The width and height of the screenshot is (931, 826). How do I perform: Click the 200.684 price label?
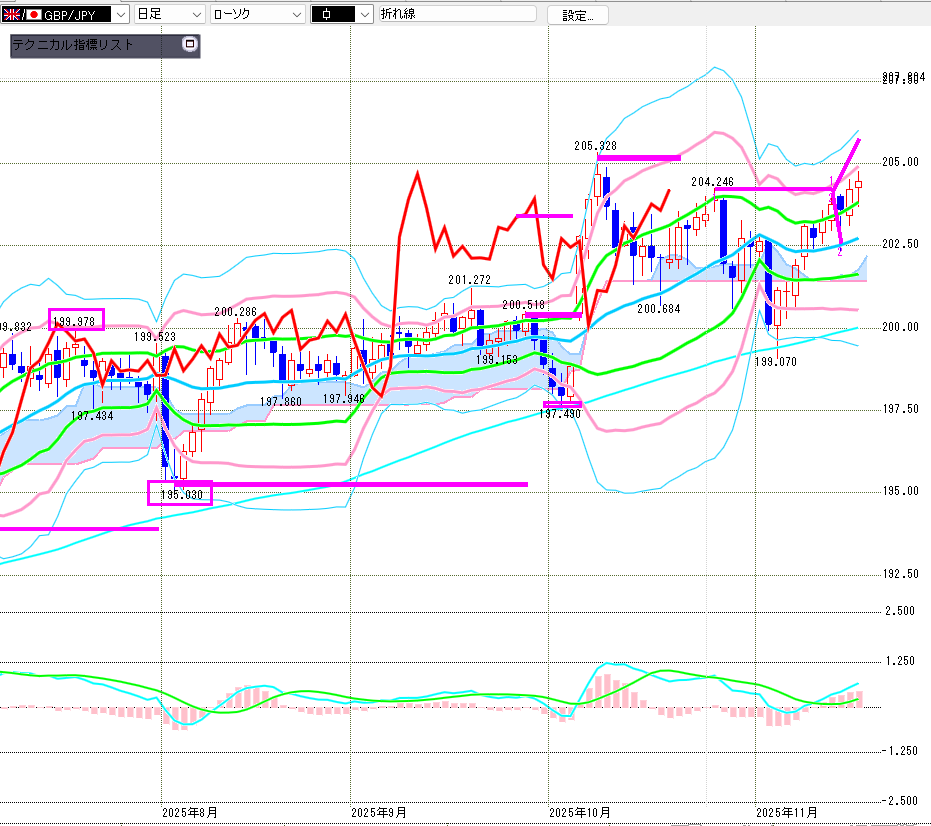[x=658, y=309]
